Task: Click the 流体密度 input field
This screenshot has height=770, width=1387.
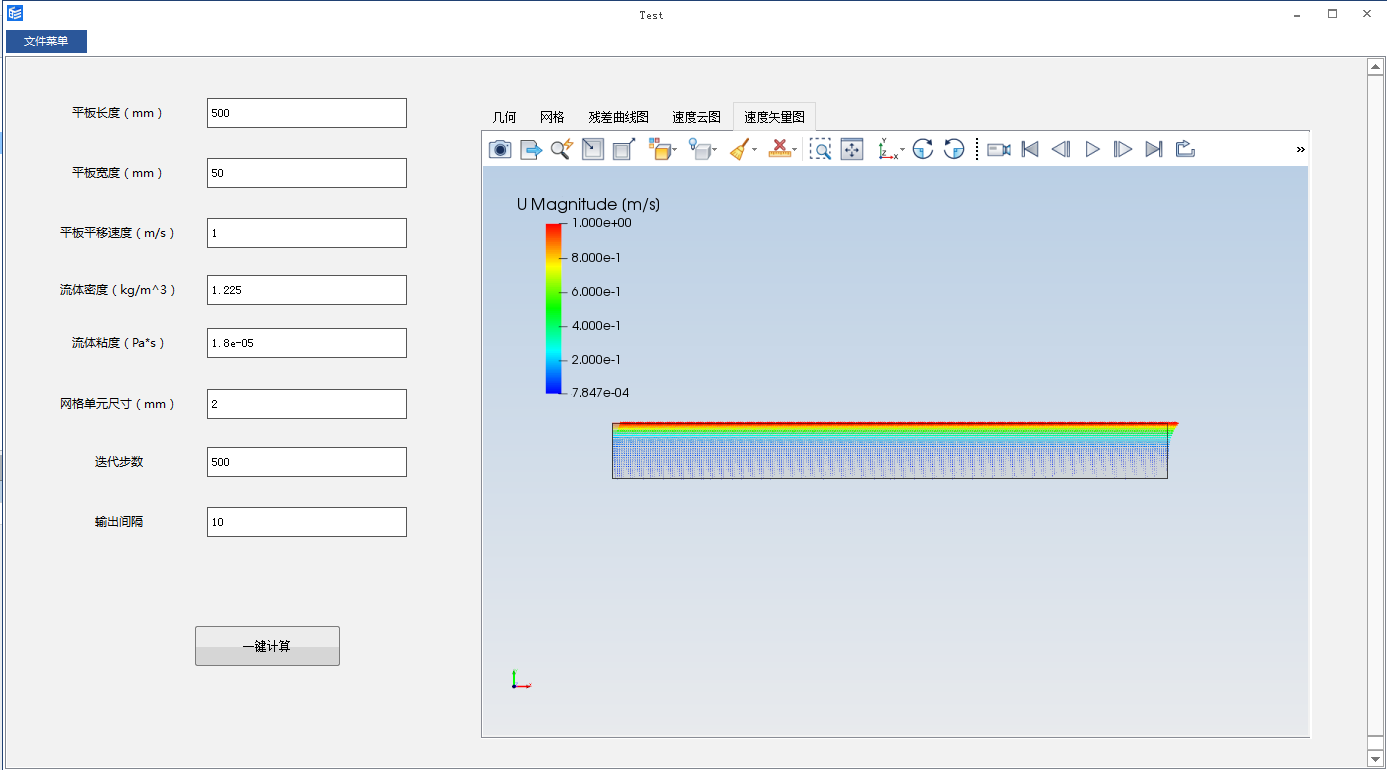Action: click(x=307, y=290)
